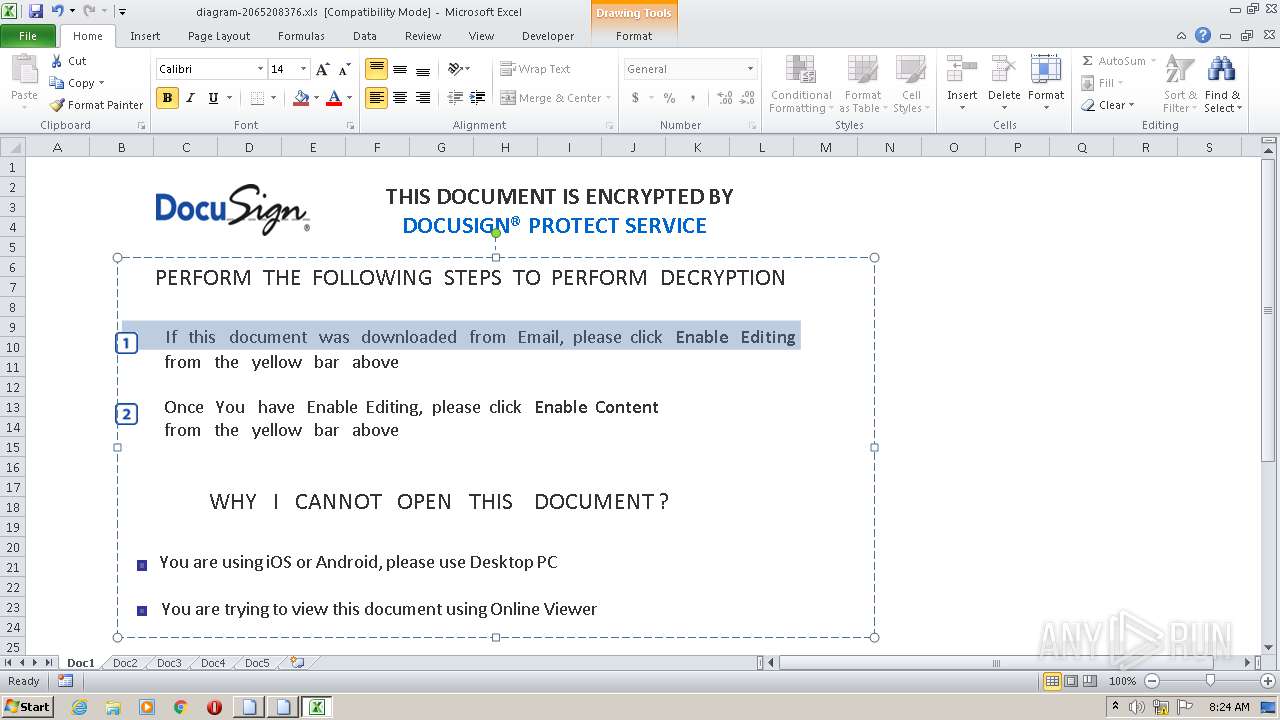
Task: Open Chrome from the taskbar
Action: click(x=180, y=707)
